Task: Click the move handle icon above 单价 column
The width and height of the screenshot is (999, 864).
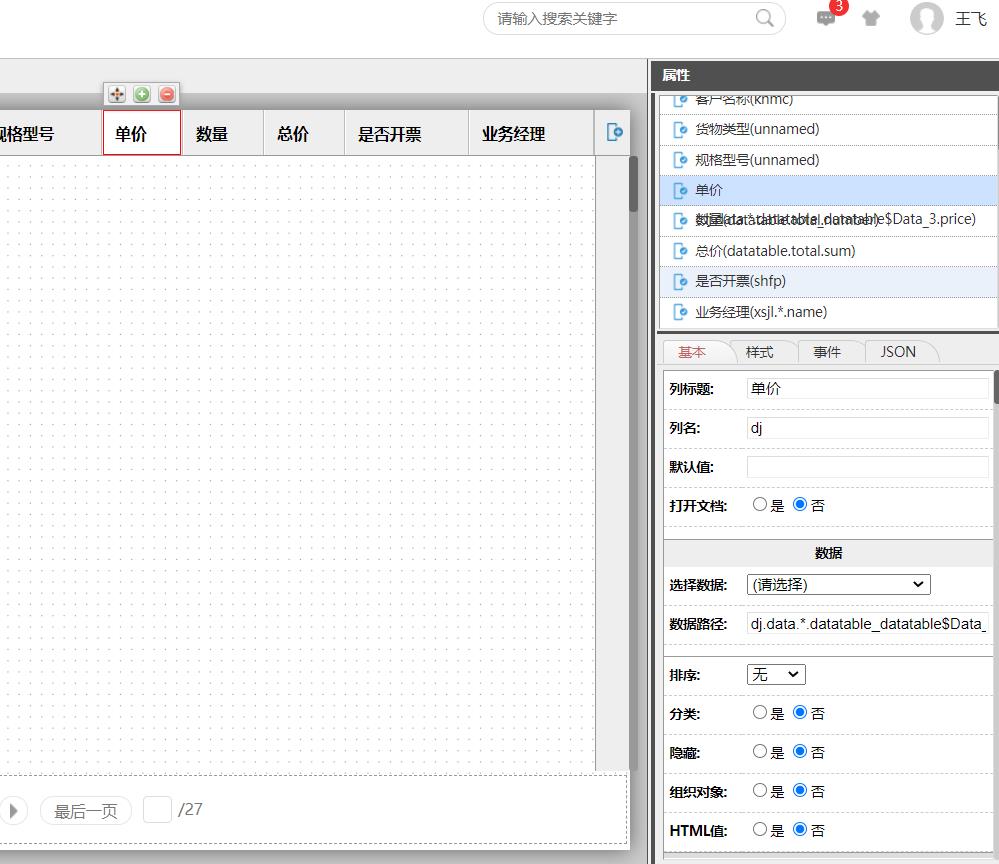Action: (x=117, y=94)
